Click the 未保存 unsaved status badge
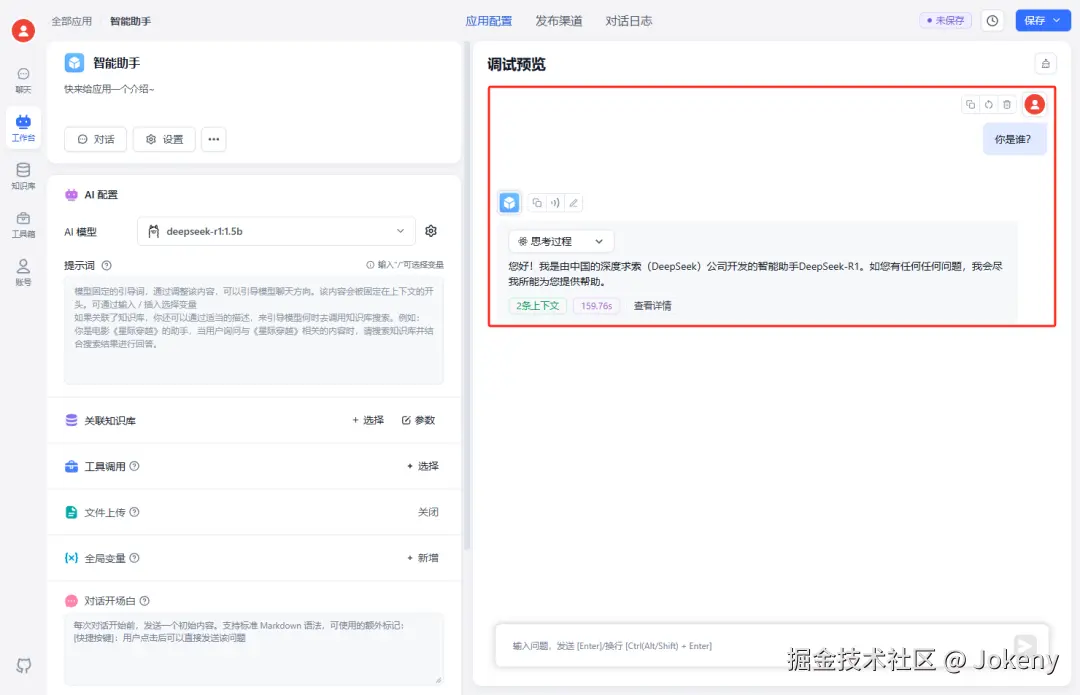The width and height of the screenshot is (1080, 695). [945, 21]
